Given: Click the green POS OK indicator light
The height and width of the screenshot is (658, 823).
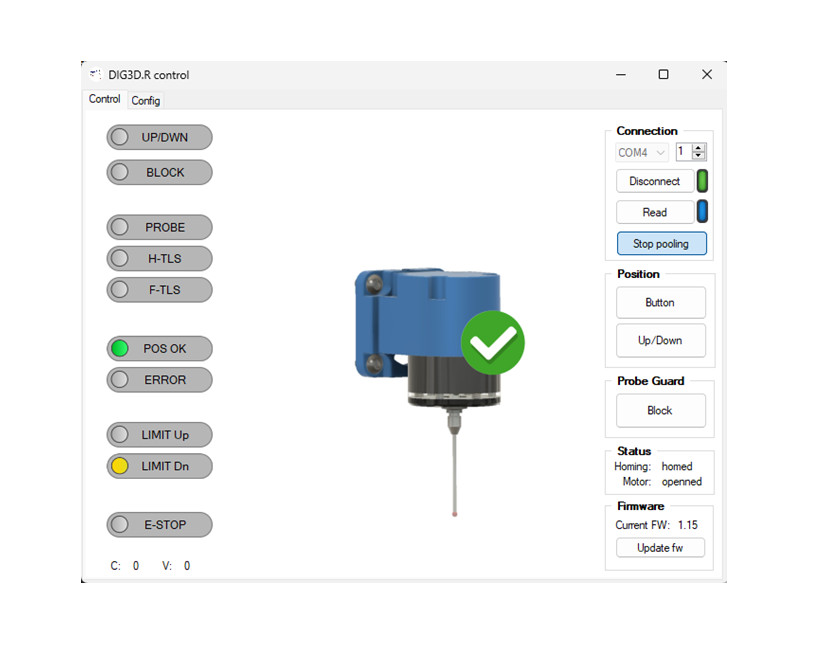Looking at the screenshot, I should [120, 349].
